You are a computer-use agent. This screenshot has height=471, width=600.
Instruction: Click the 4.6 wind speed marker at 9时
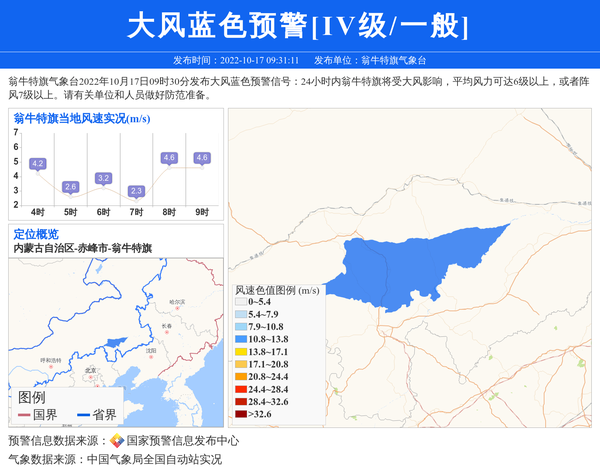202,158
